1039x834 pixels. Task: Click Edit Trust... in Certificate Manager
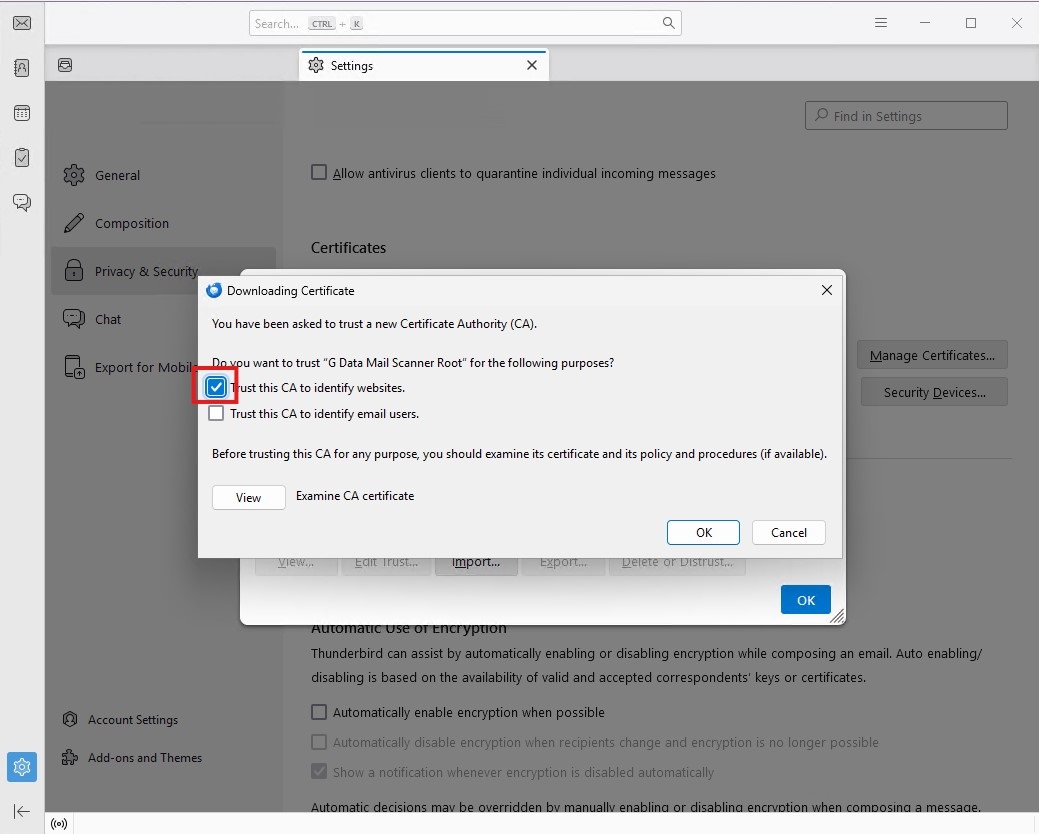coord(386,565)
